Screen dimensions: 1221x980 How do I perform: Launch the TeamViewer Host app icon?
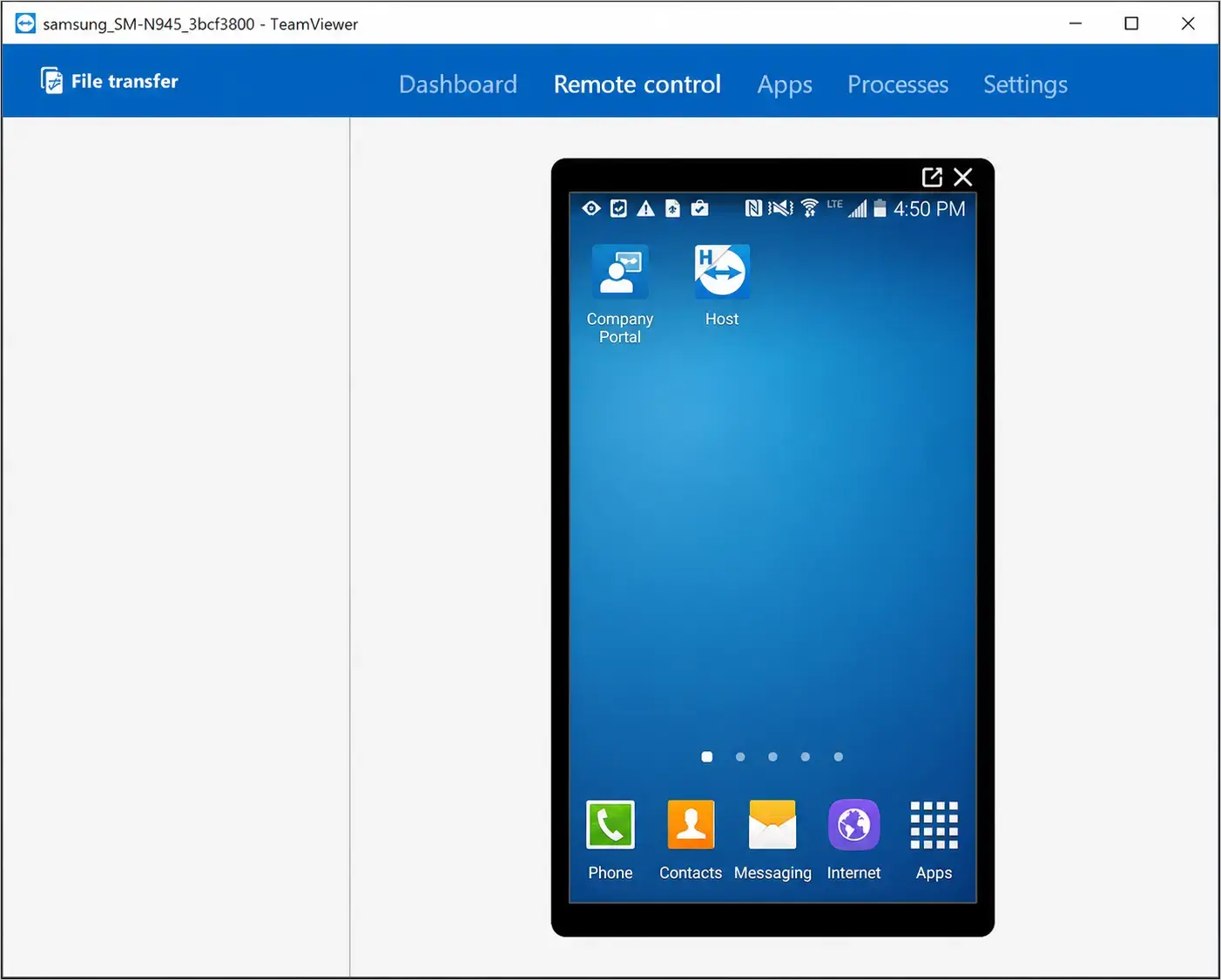722,272
